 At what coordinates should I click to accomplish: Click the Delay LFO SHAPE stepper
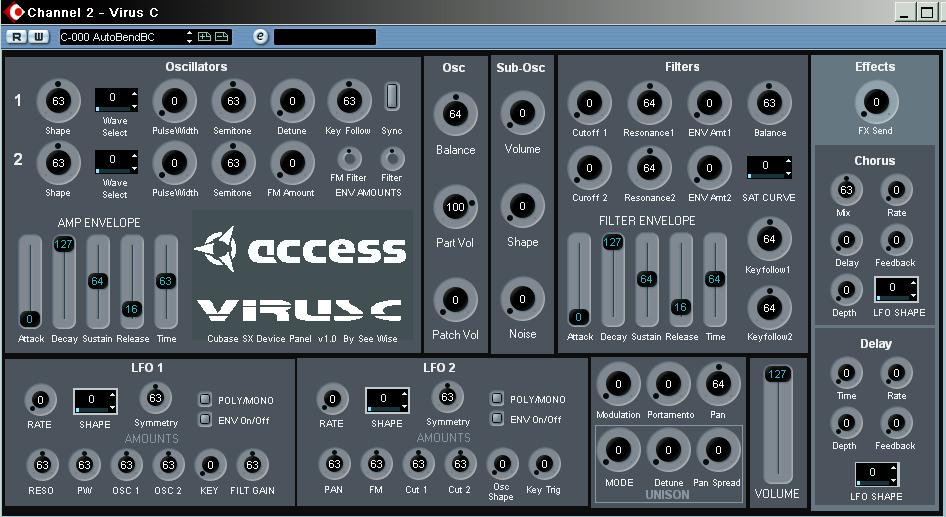(876, 474)
